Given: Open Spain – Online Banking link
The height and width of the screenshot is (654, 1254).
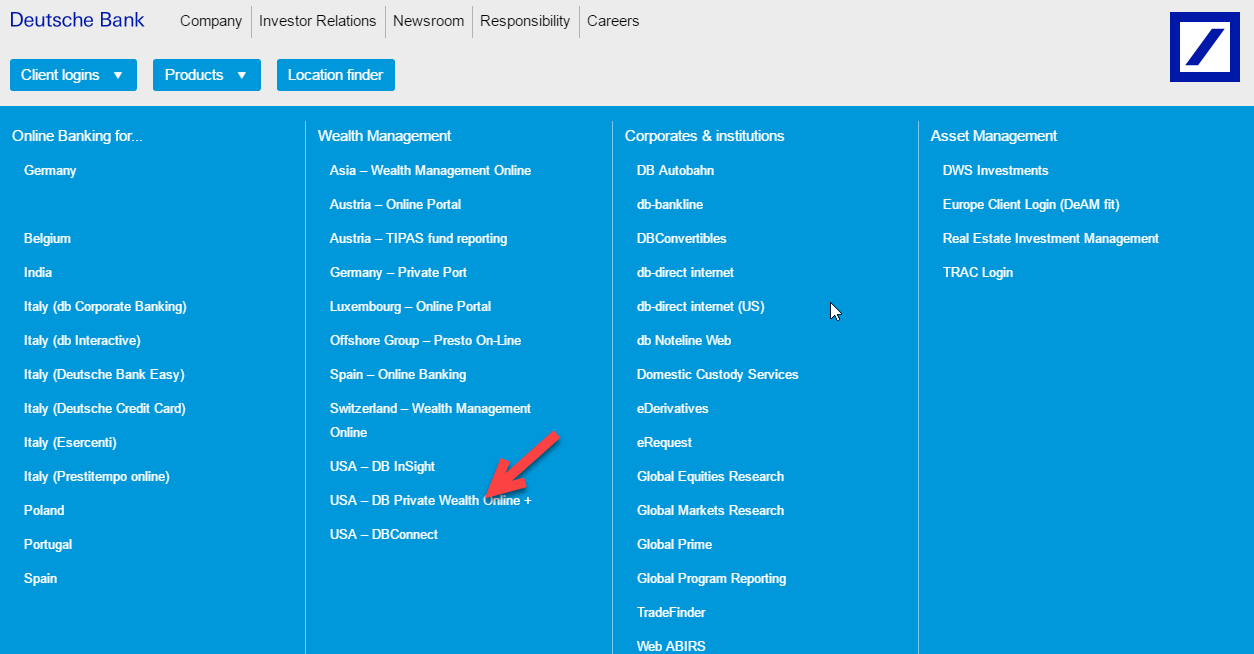Looking at the screenshot, I should coord(398,374).
